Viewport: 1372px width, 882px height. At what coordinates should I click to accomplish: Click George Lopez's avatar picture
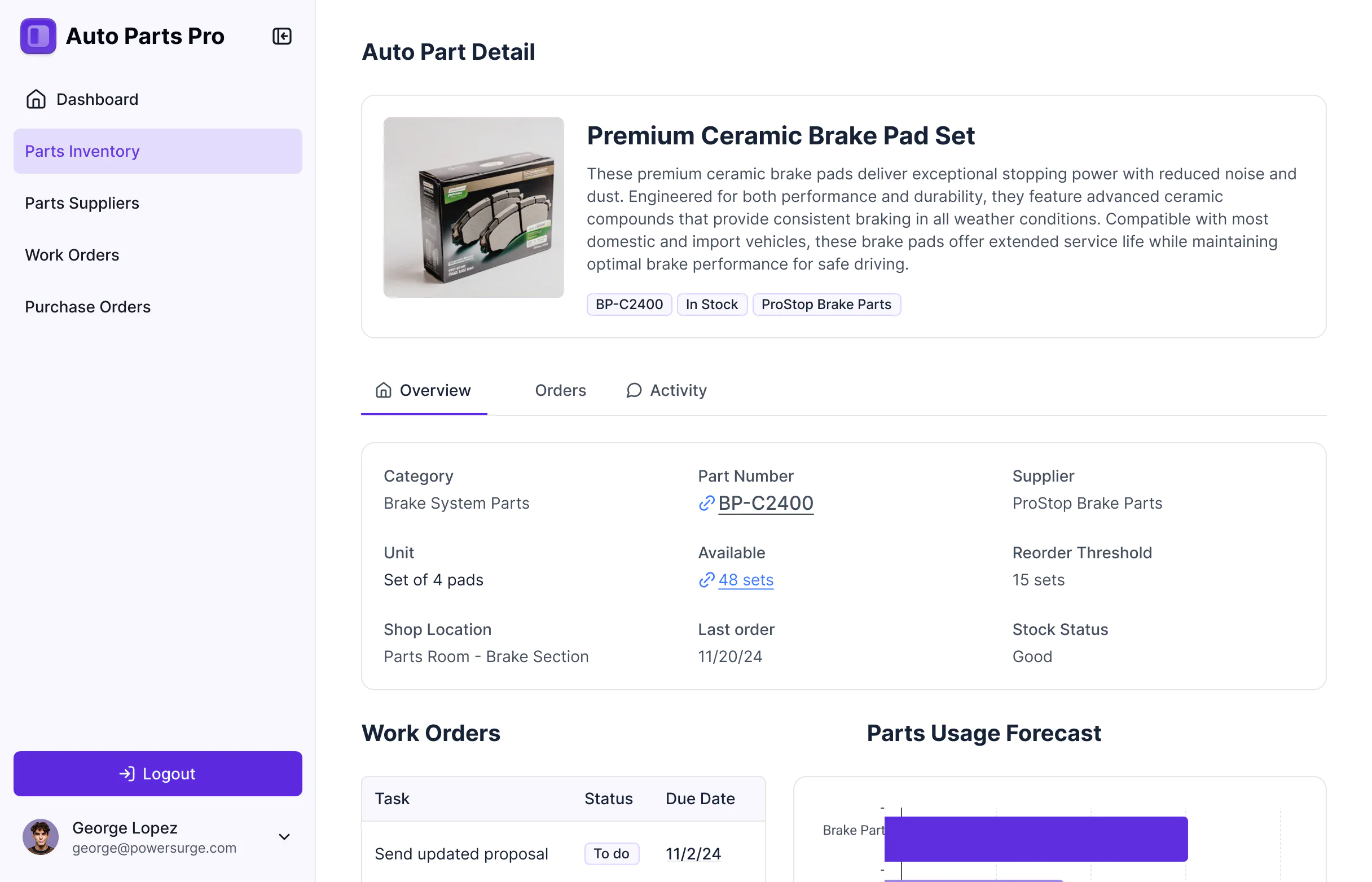(40, 836)
